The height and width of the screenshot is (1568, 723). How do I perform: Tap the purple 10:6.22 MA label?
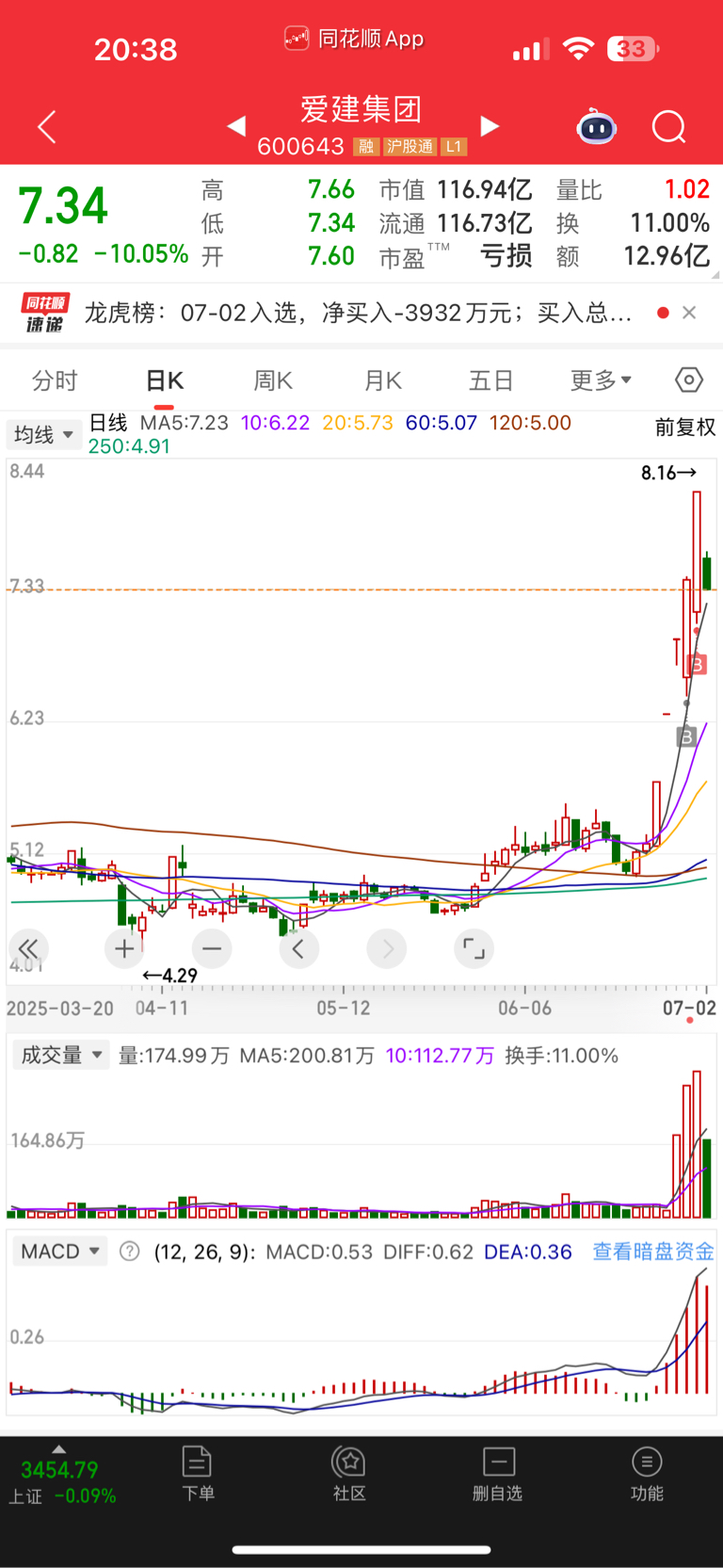275,423
